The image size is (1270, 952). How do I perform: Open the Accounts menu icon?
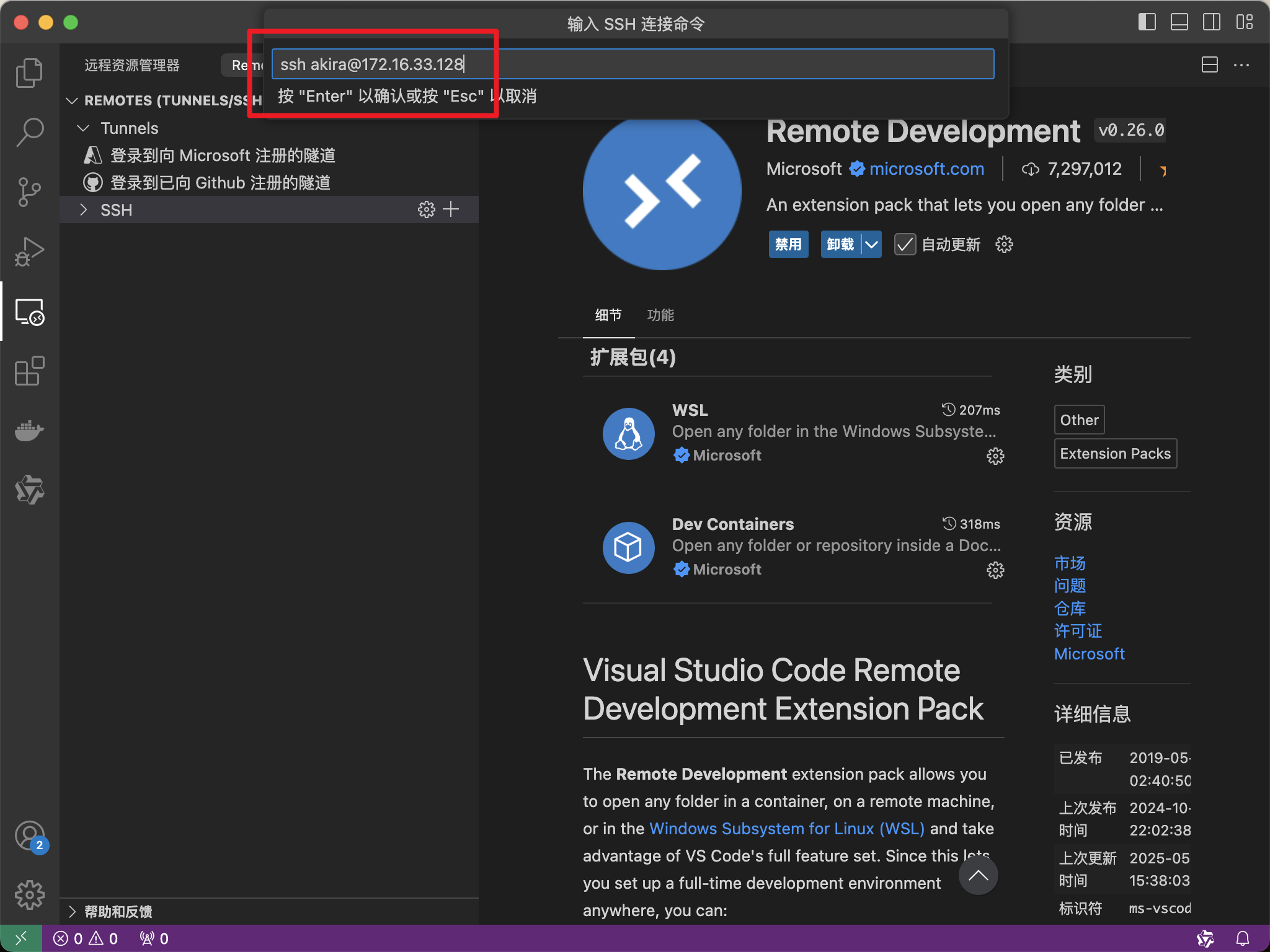click(x=29, y=836)
